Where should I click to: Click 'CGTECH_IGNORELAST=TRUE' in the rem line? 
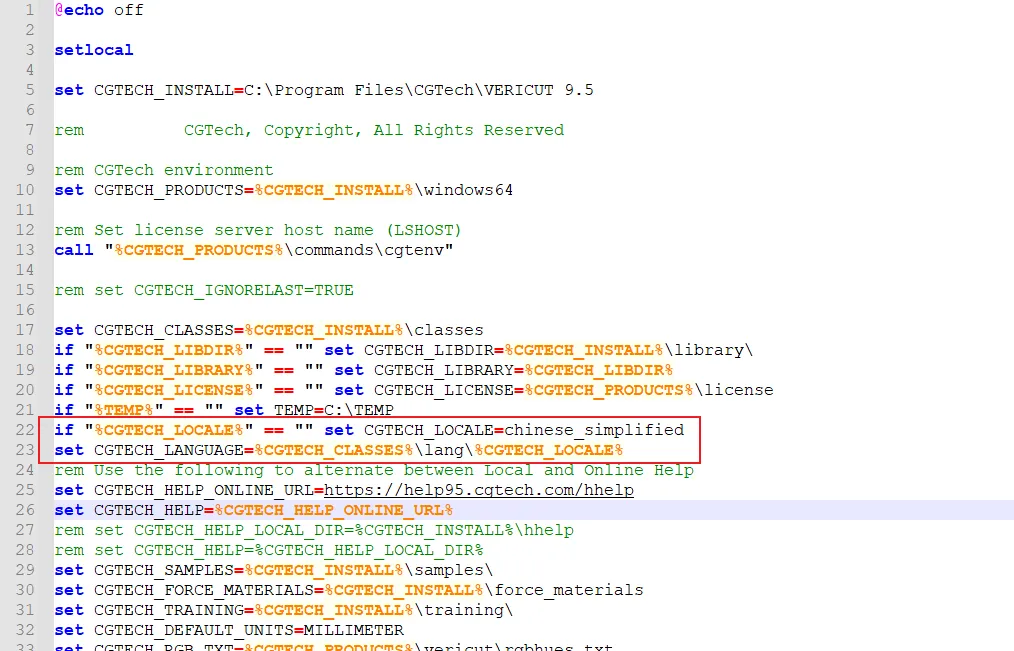pyautogui.click(x=244, y=290)
